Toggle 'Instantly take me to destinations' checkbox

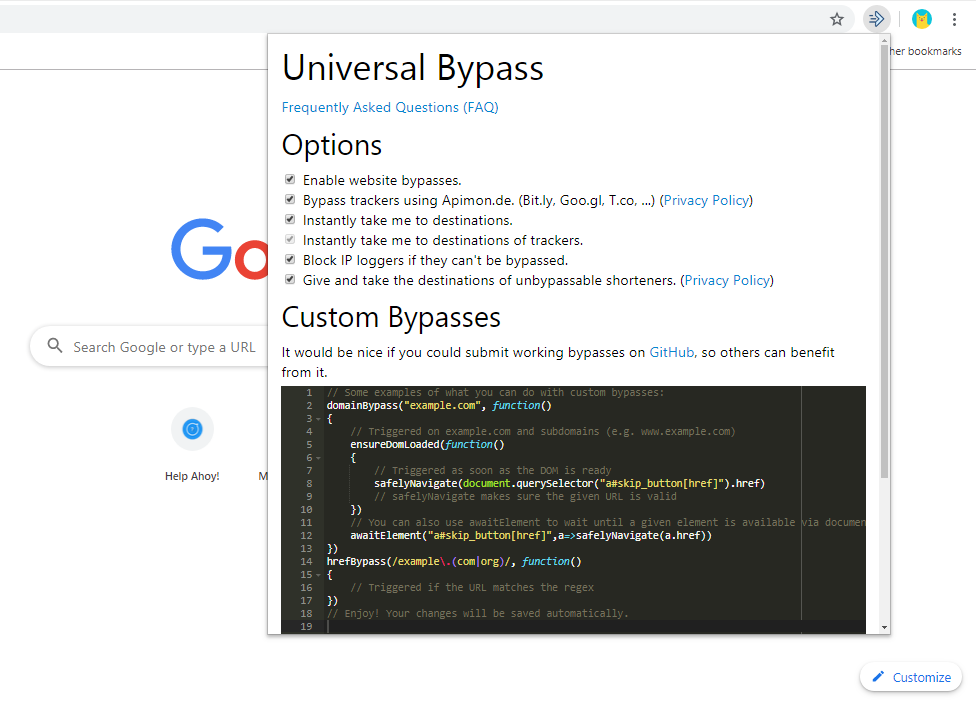click(x=290, y=220)
